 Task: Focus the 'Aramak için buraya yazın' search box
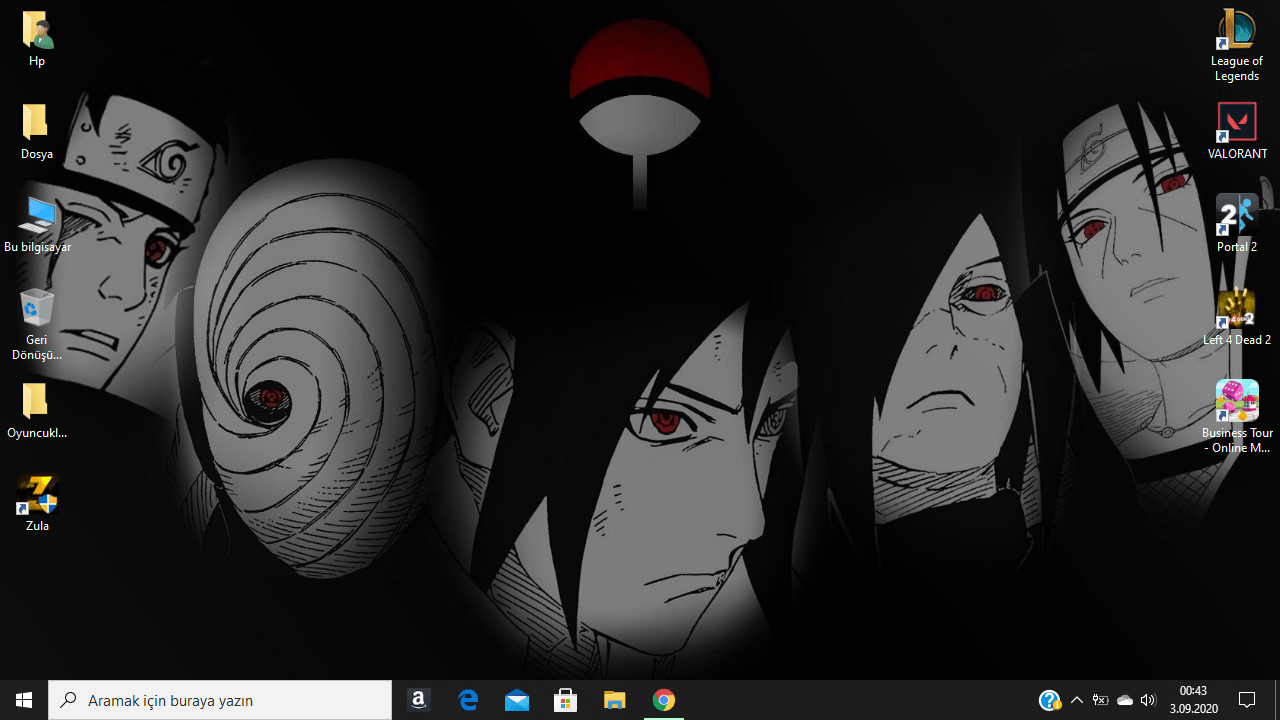click(220, 700)
